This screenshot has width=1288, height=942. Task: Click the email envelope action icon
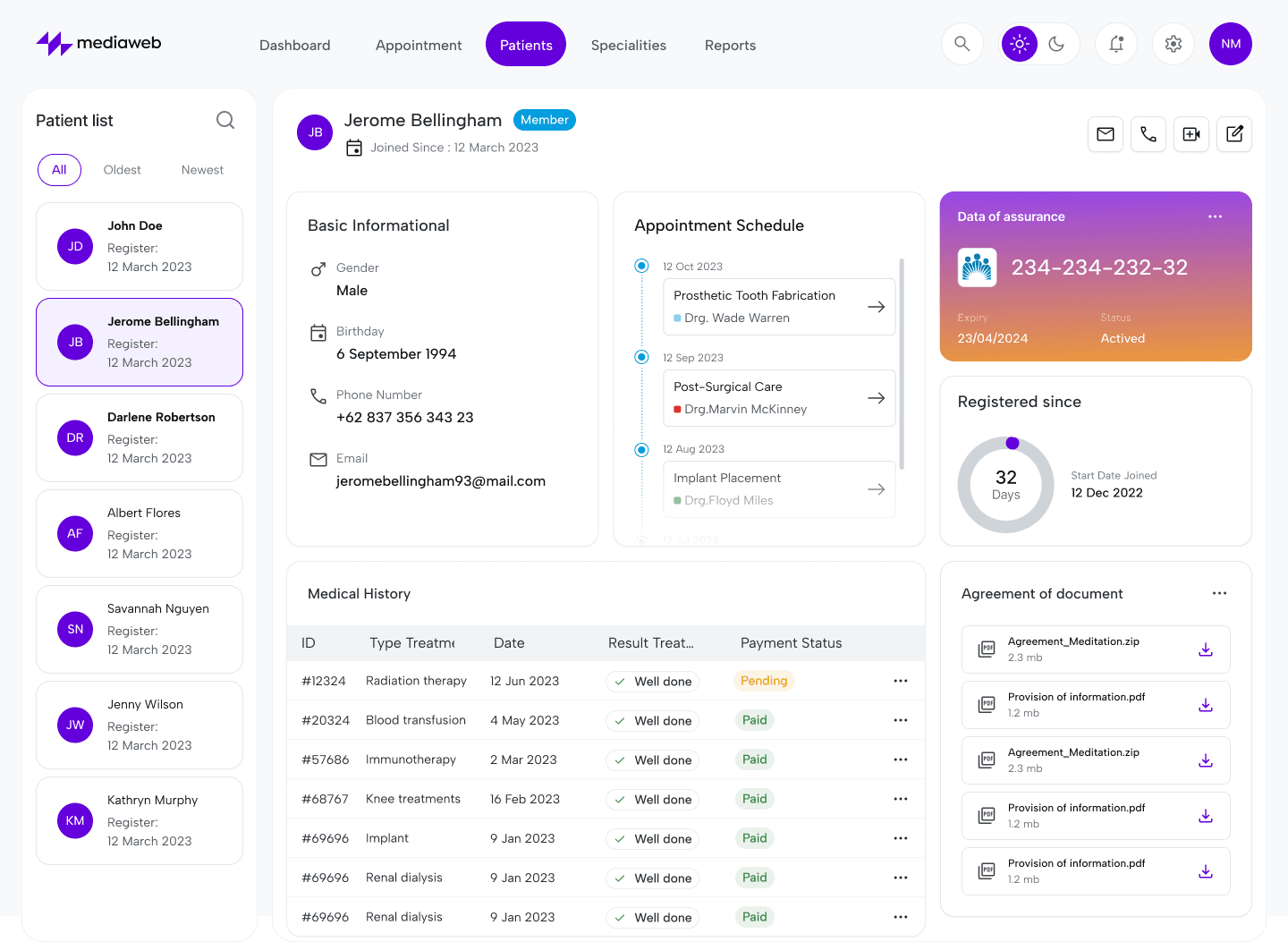(1106, 134)
